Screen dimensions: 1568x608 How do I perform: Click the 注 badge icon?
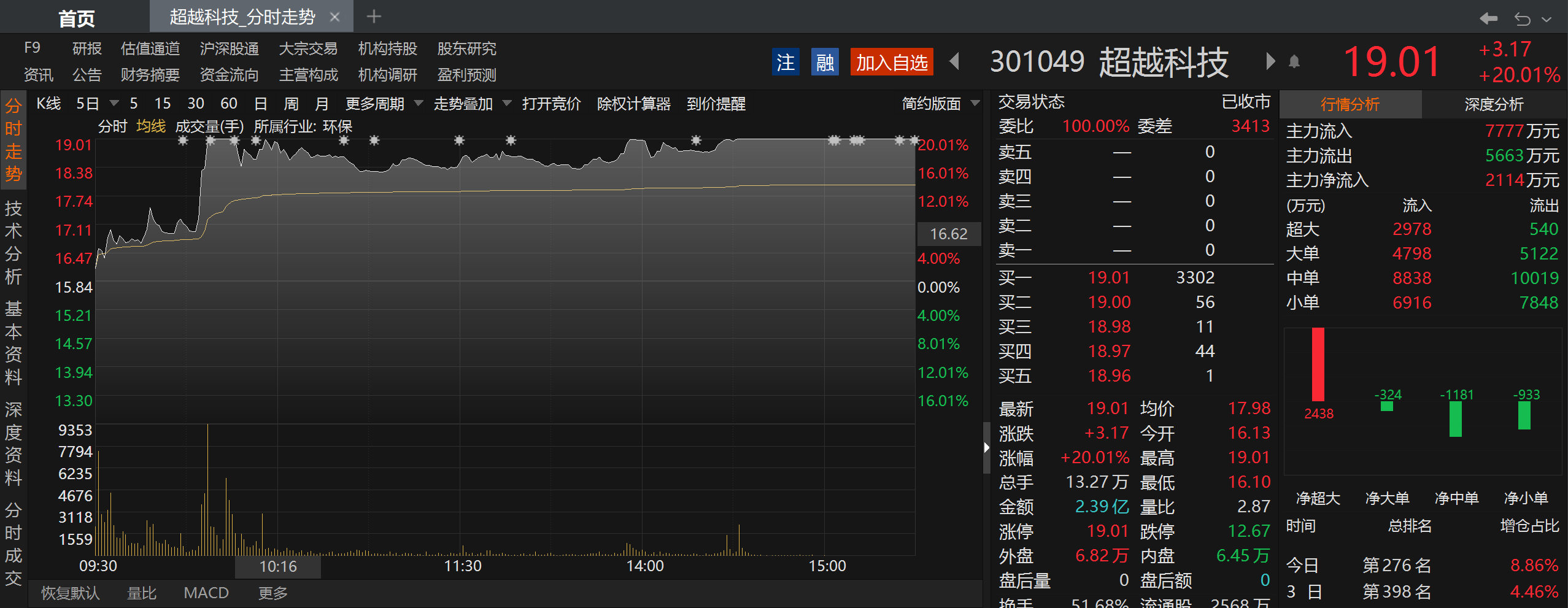click(785, 62)
